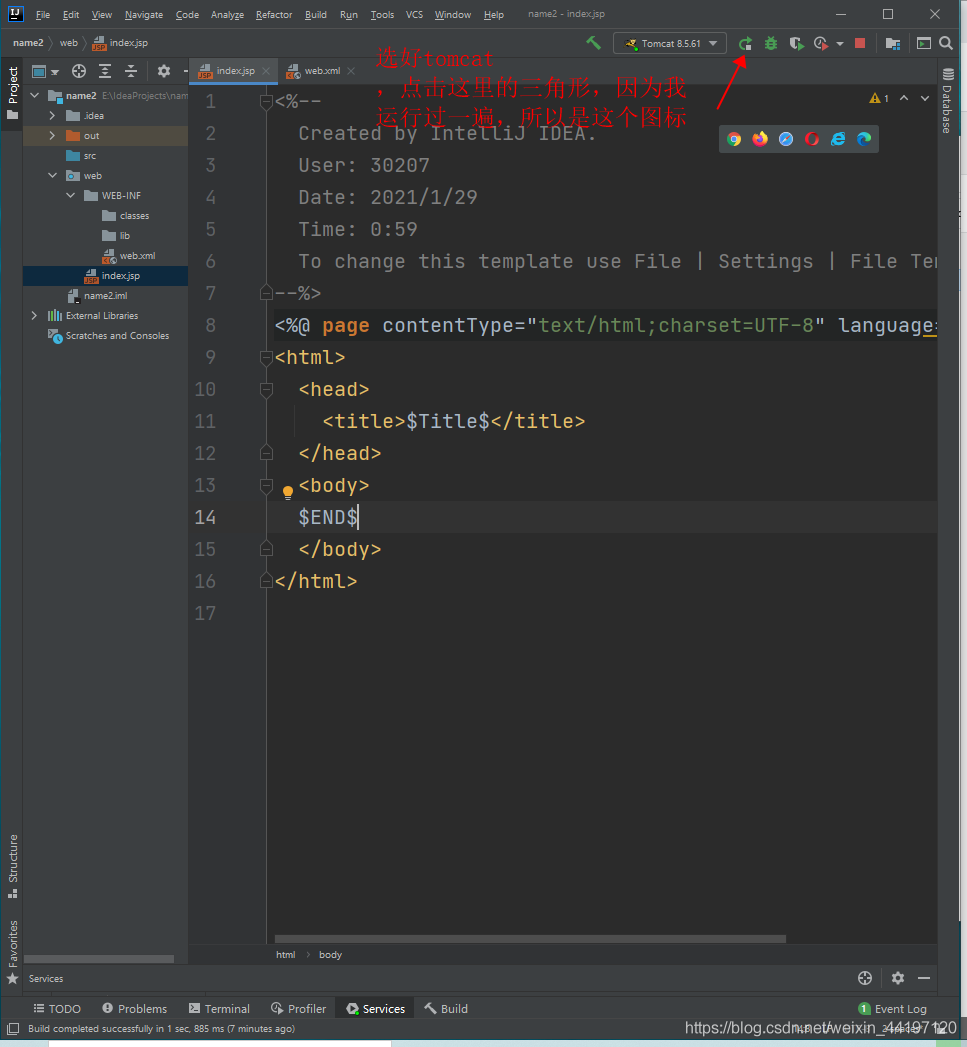Click the Search Everywhere magnifier icon

coord(946,44)
